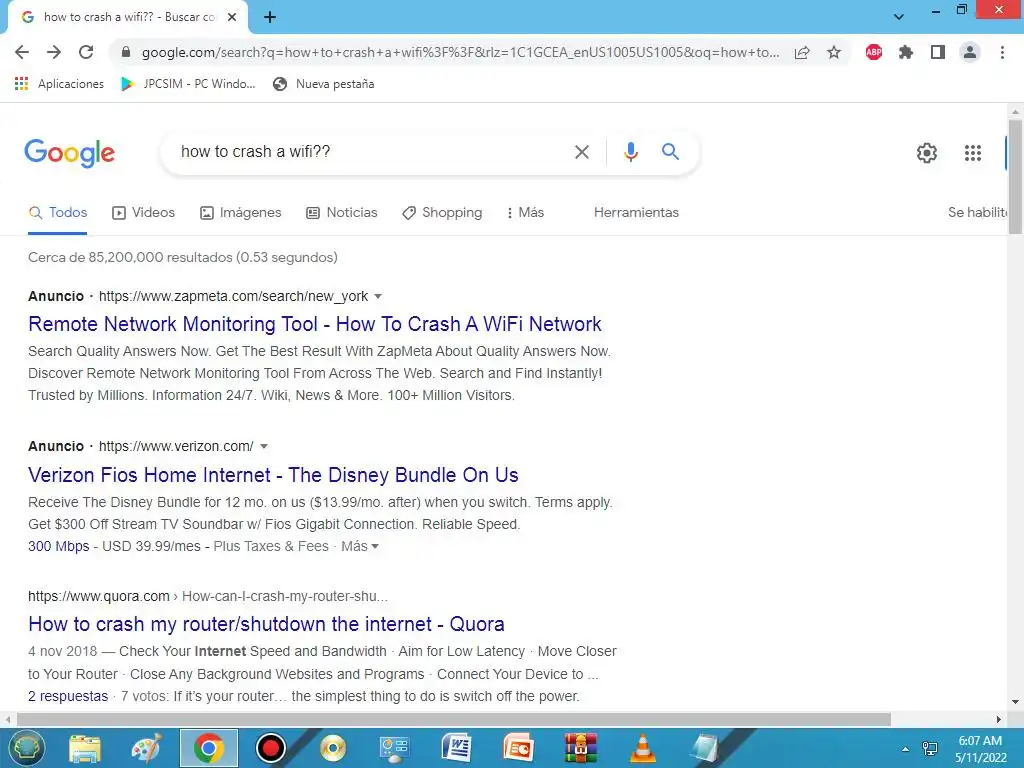Open the 2 respuestas link
Viewport: 1024px width, 768px height.
click(x=68, y=697)
